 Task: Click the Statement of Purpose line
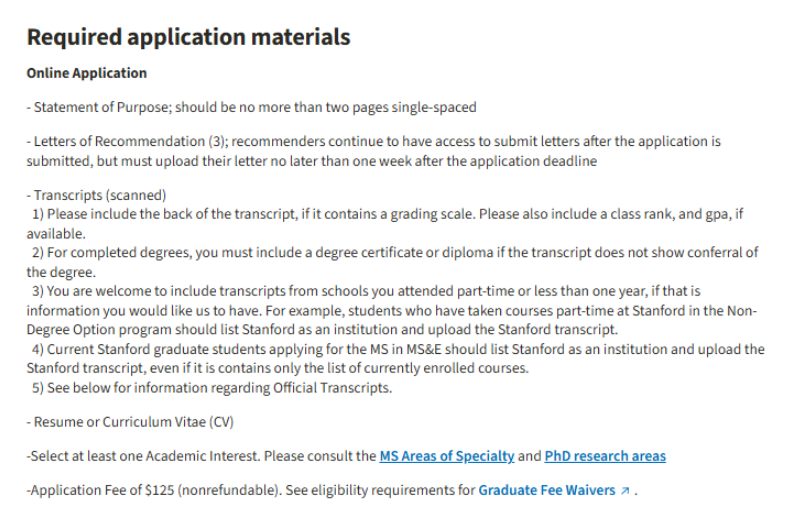pyautogui.click(x=251, y=107)
